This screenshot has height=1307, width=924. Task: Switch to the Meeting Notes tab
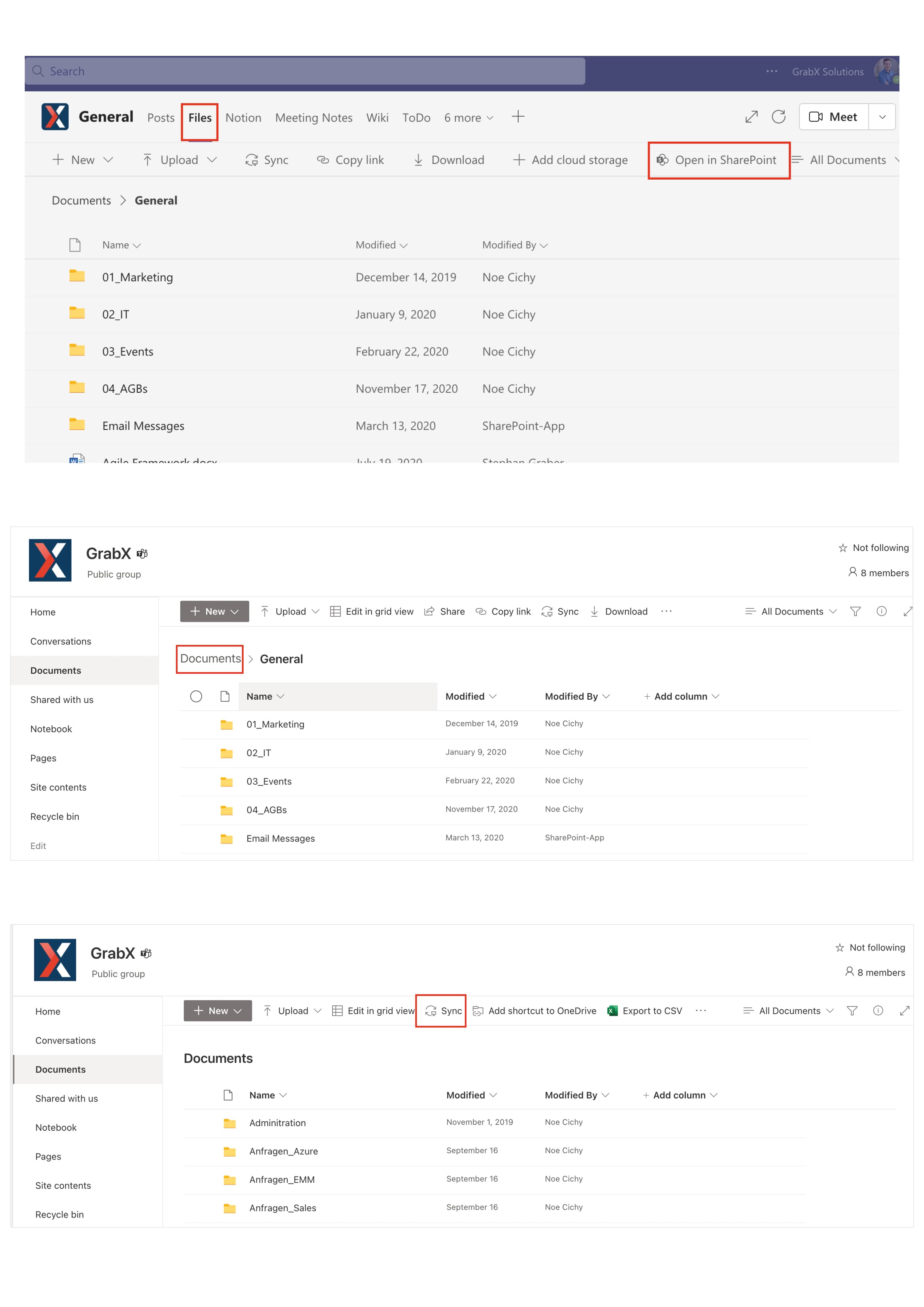point(314,118)
